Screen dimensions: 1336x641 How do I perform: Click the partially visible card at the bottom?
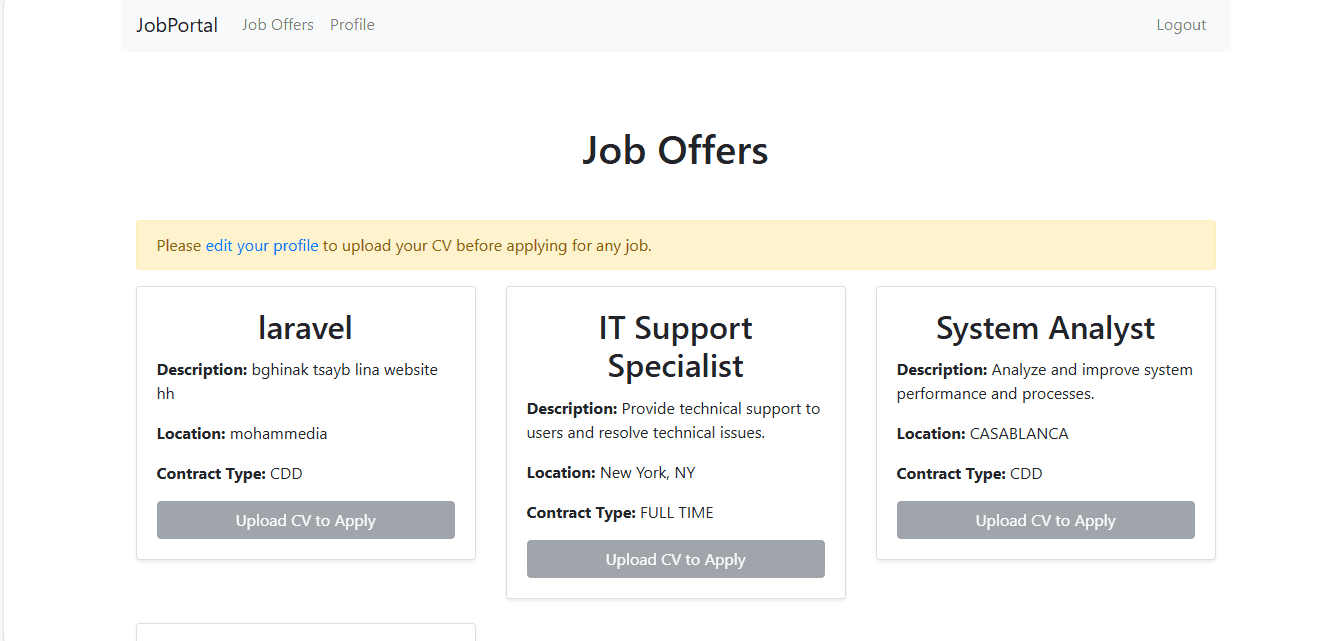tap(305, 632)
